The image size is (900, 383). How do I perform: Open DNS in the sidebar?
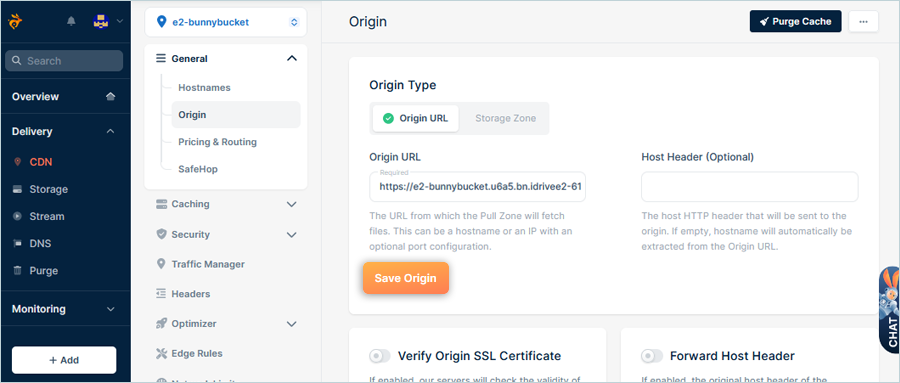(40, 243)
